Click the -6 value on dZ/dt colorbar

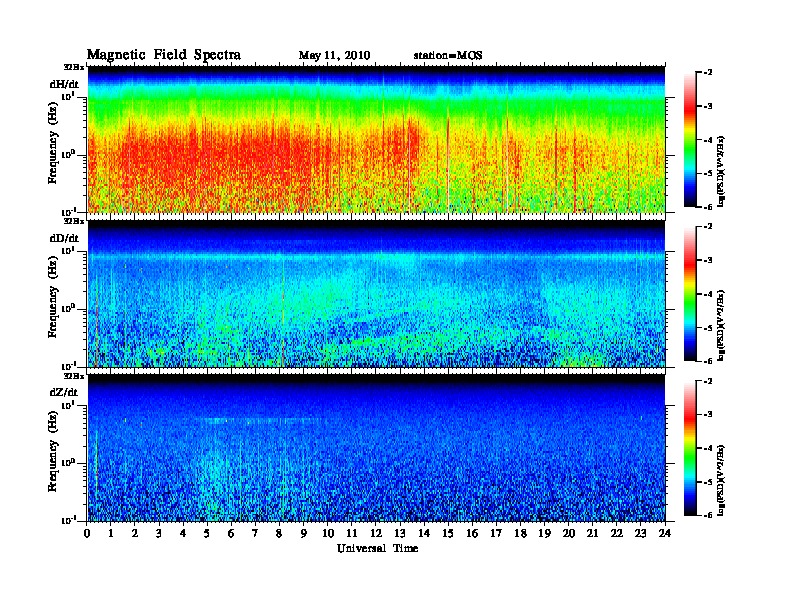tap(708, 515)
